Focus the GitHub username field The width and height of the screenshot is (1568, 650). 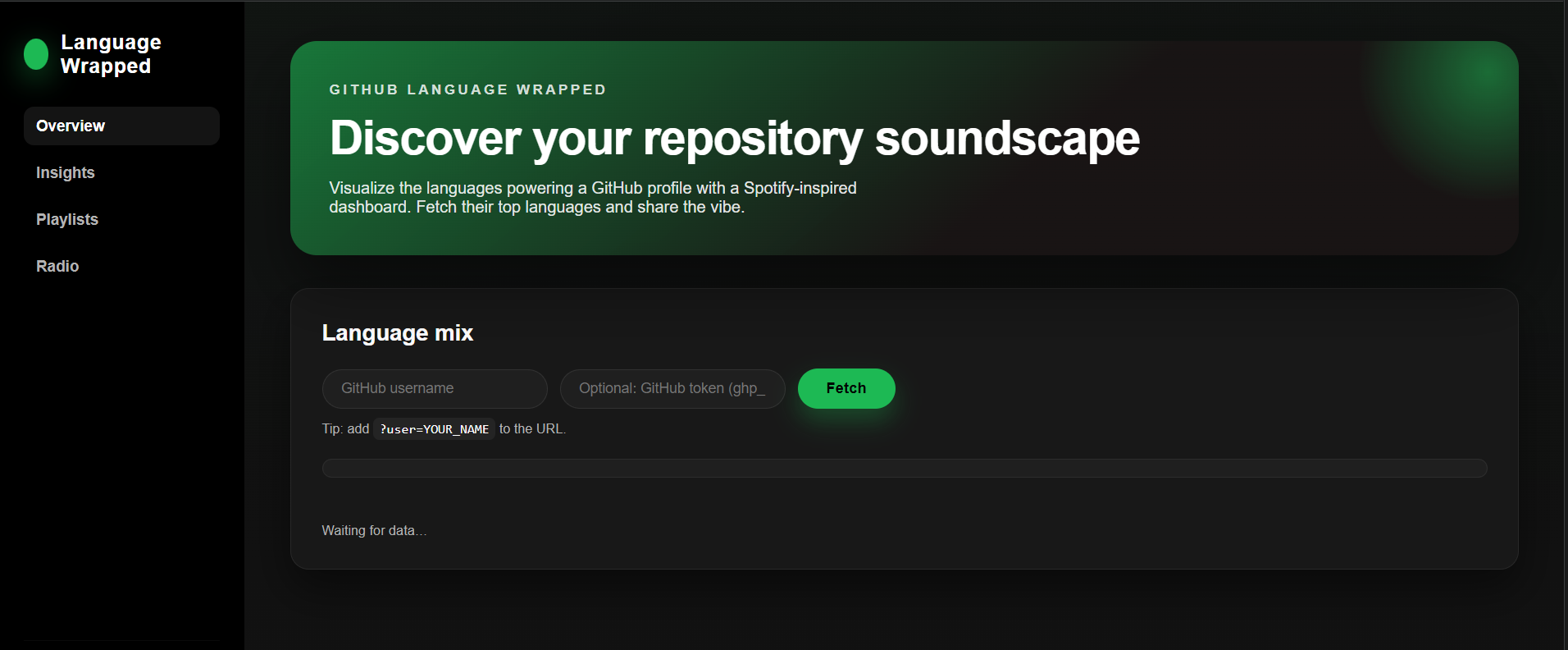[x=434, y=388]
